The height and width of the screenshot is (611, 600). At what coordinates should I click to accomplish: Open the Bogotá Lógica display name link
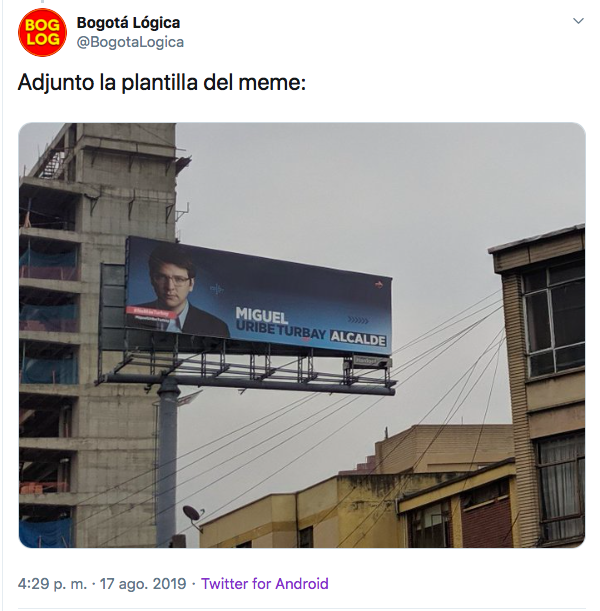[128, 23]
